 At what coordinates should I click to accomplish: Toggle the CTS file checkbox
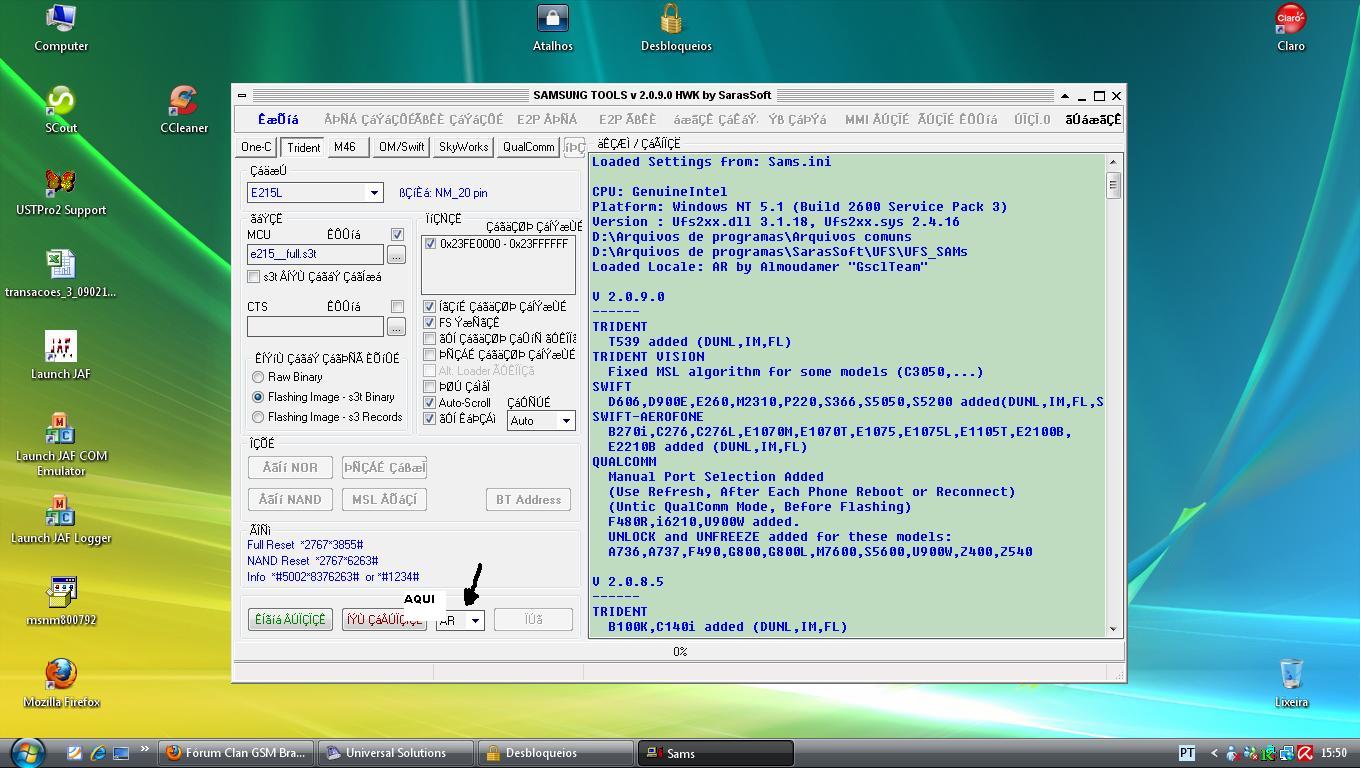pos(397,307)
